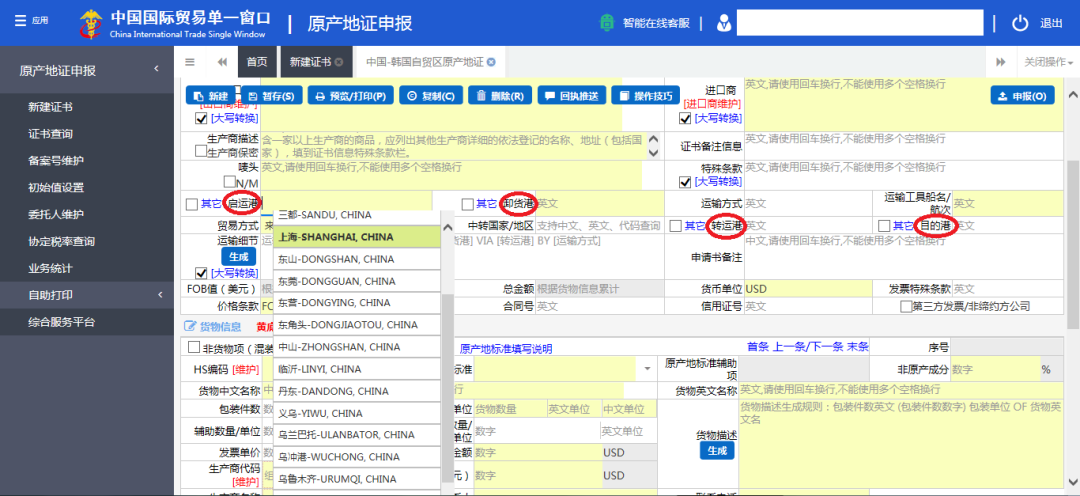Choose 义乌-YIWU, CHINA in the list

[357, 413]
